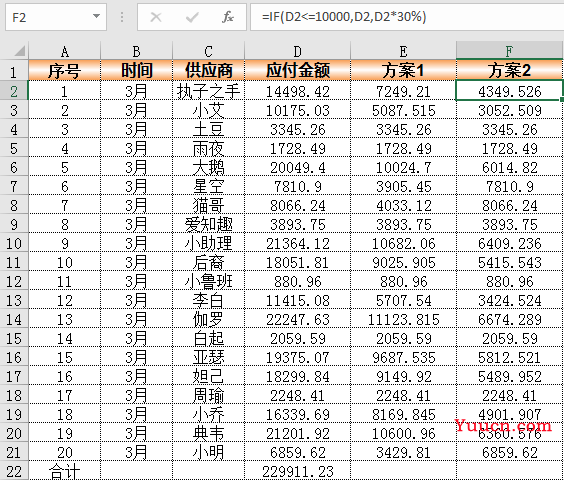
Task: Select supplier cell 小艾
Action: click(209, 109)
